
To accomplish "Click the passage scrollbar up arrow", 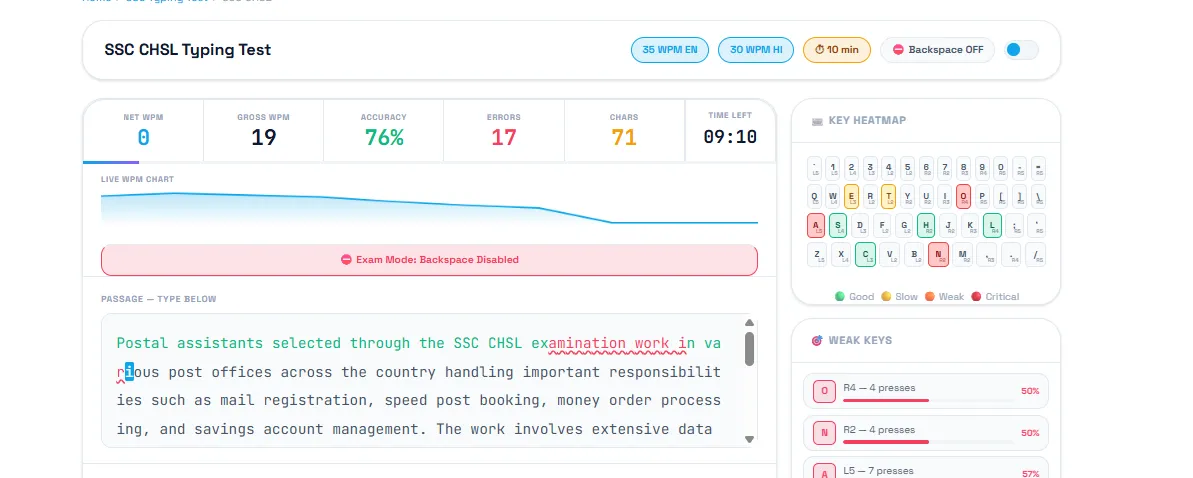I will coord(749,323).
